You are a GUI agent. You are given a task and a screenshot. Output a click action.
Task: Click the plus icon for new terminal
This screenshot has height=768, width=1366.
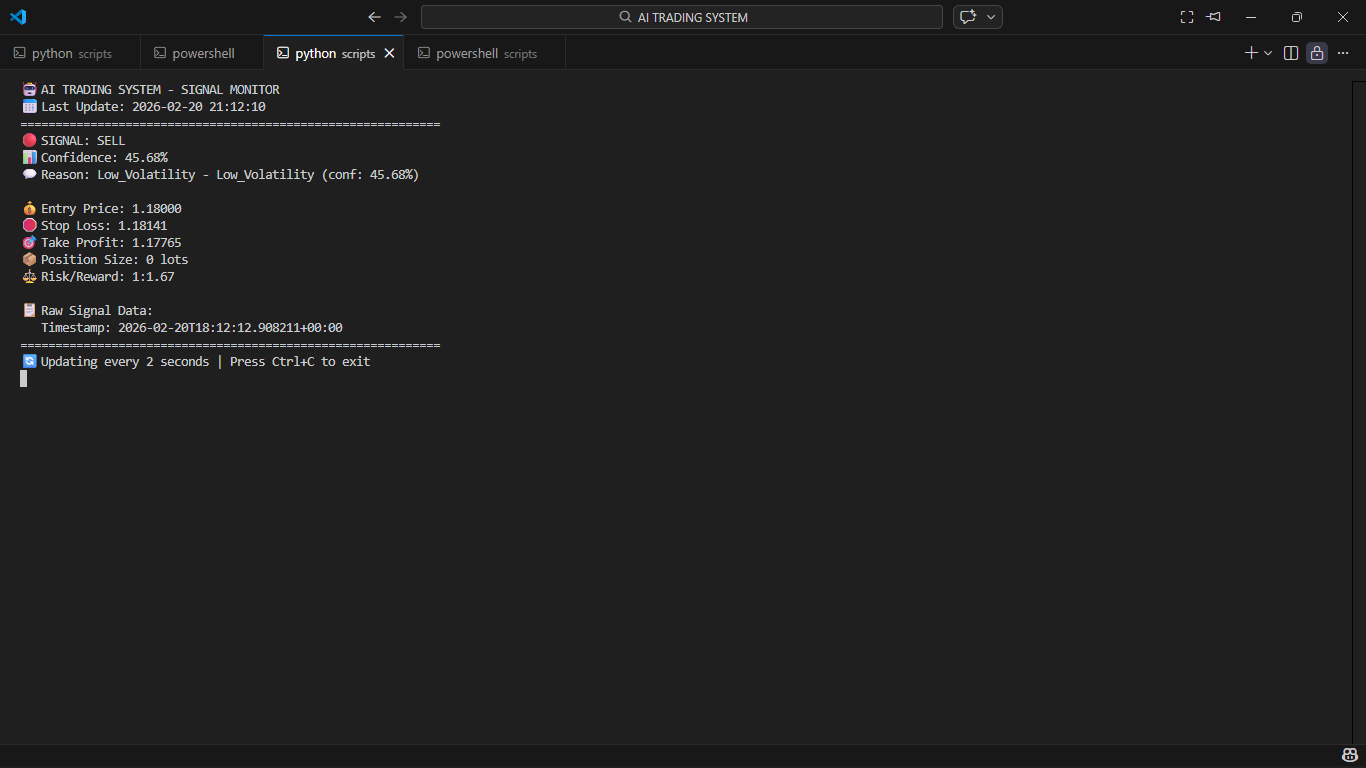click(1250, 53)
